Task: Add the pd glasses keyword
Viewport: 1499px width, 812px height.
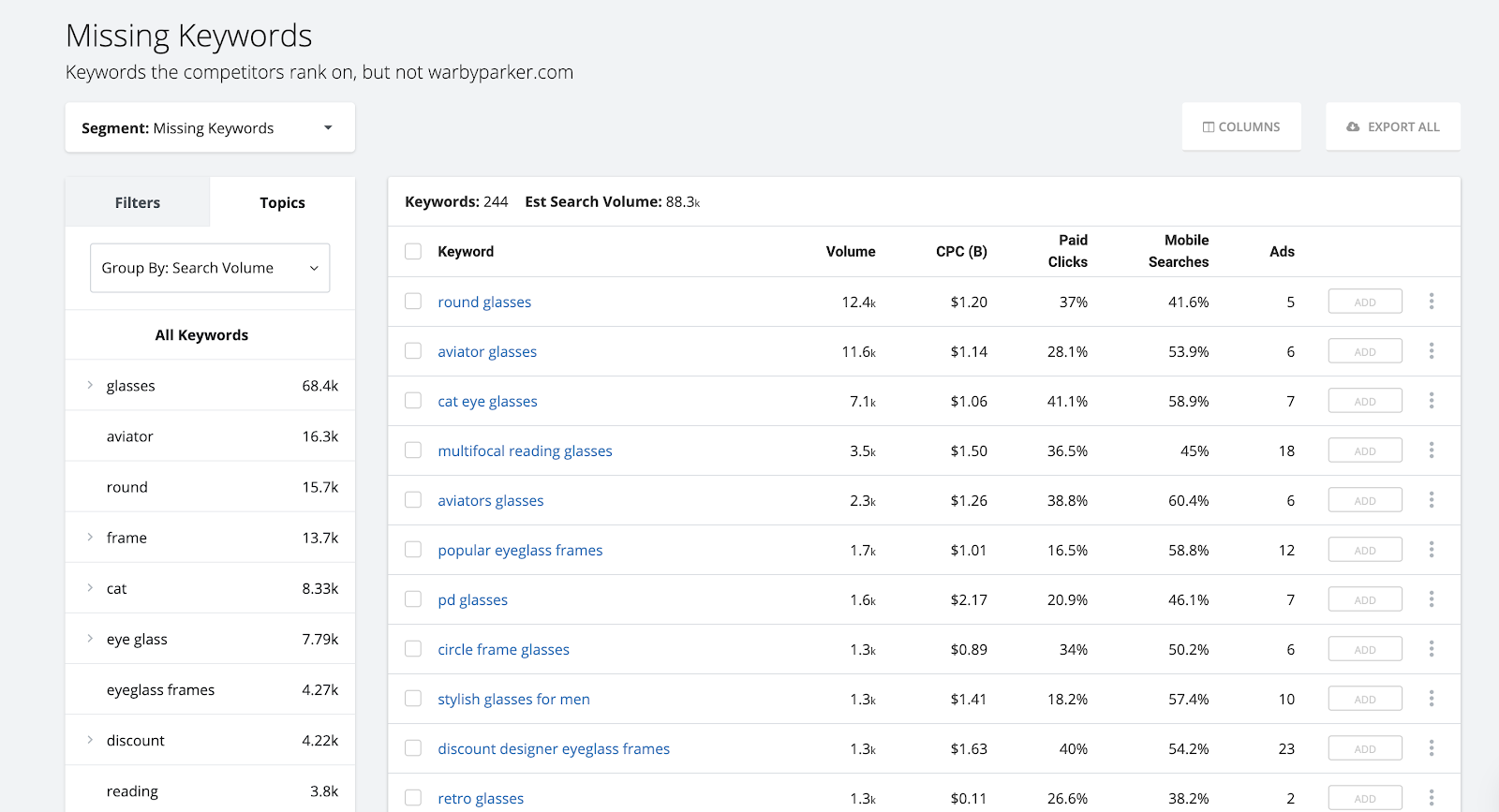Action: point(1365,599)
